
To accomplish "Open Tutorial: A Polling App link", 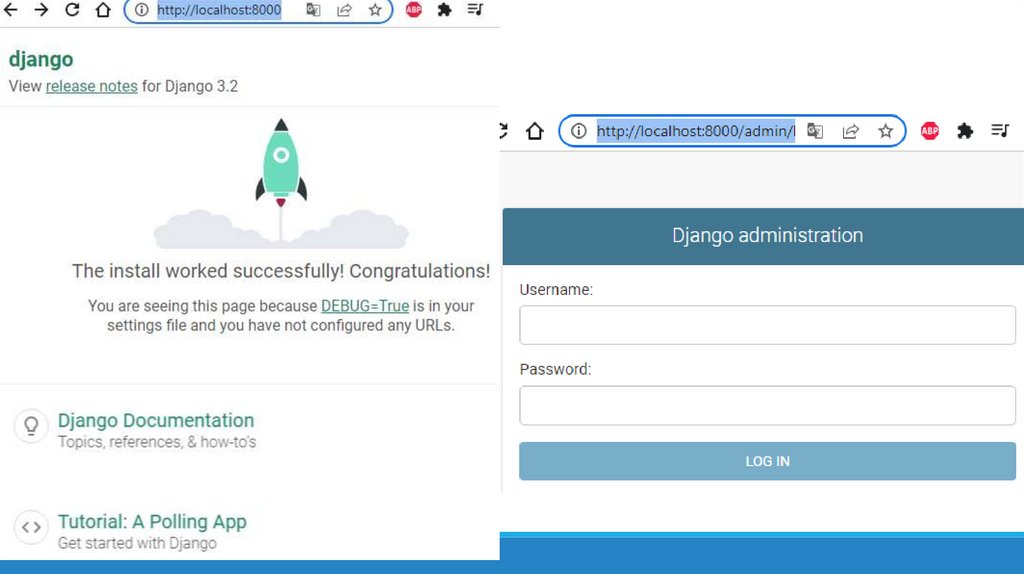I will (x=152, y=522).
